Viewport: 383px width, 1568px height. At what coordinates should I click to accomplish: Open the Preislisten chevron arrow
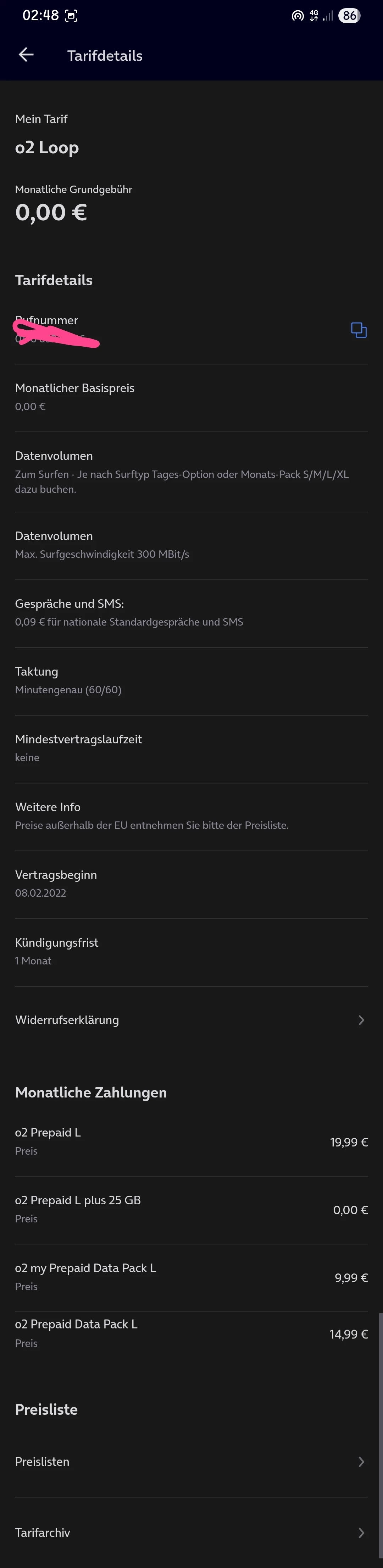(361, 1462)
